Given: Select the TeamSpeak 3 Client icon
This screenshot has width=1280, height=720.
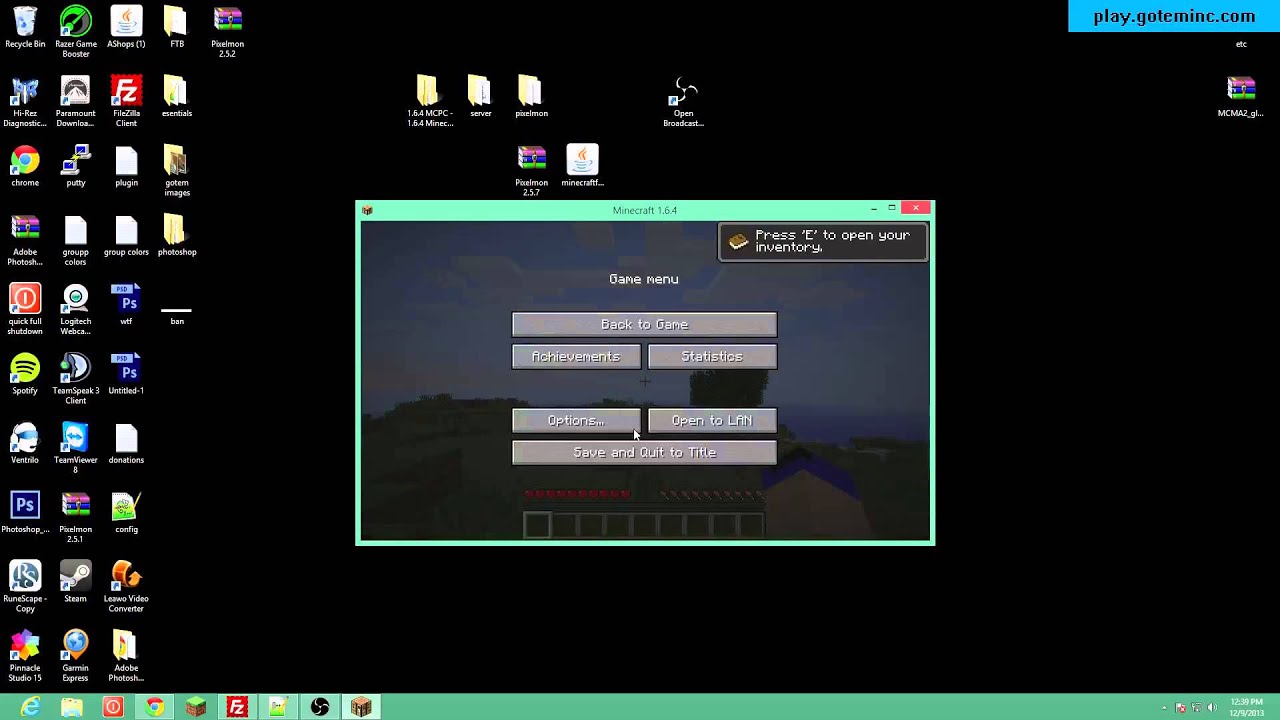Looking at the screenshot, I should tap(75, 379).
